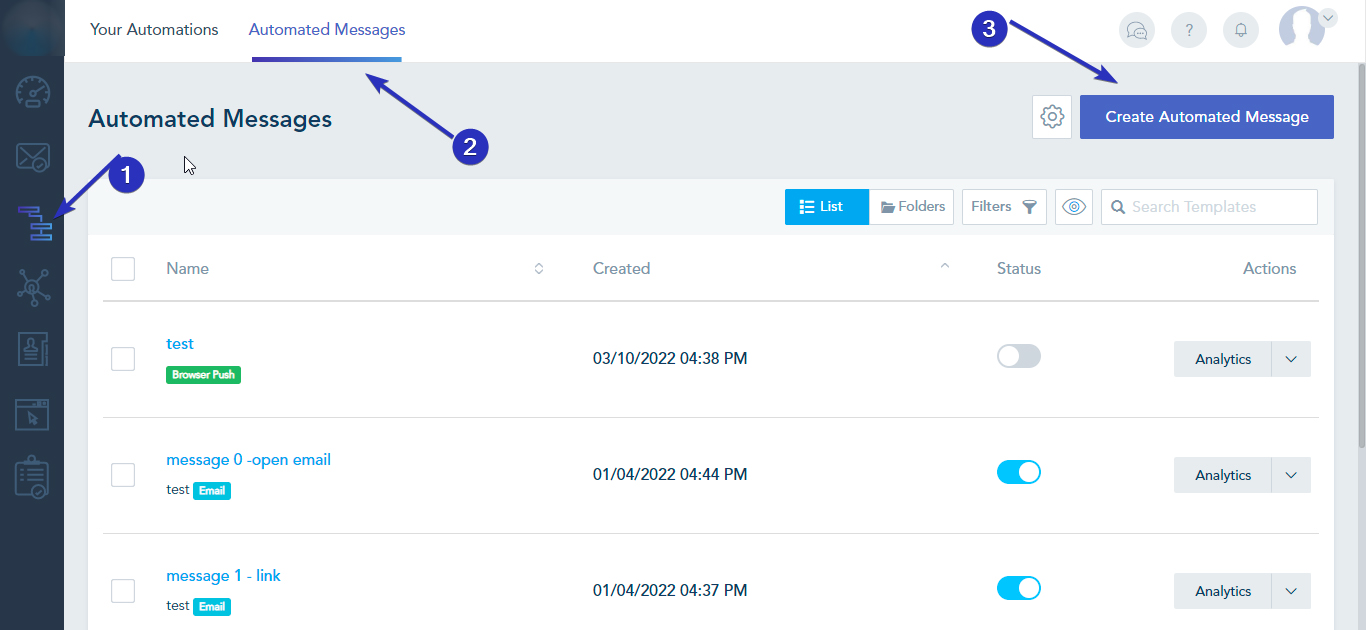This screenshot has height=630, width=1366.
Task: Open the contacts address book sidebar icon
Action: tap(32, 349)
